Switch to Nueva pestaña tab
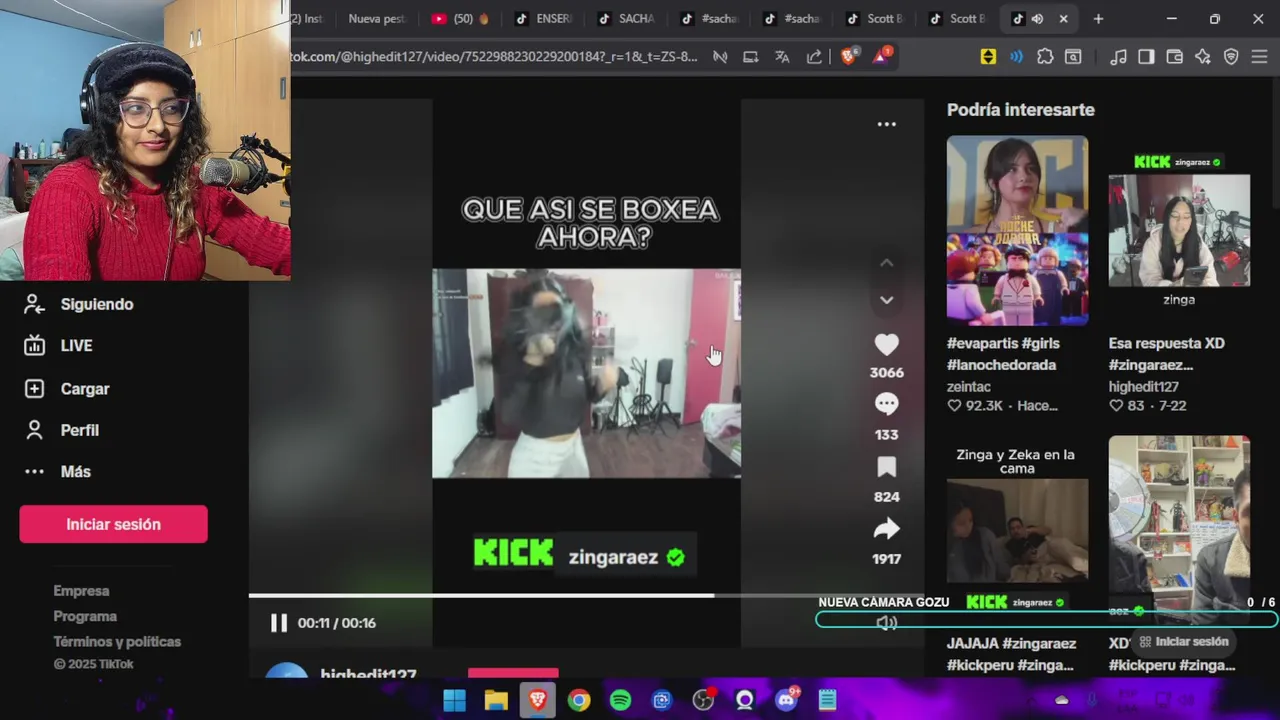The height and width of the screenshot is (720, 1280). (377, 18)
